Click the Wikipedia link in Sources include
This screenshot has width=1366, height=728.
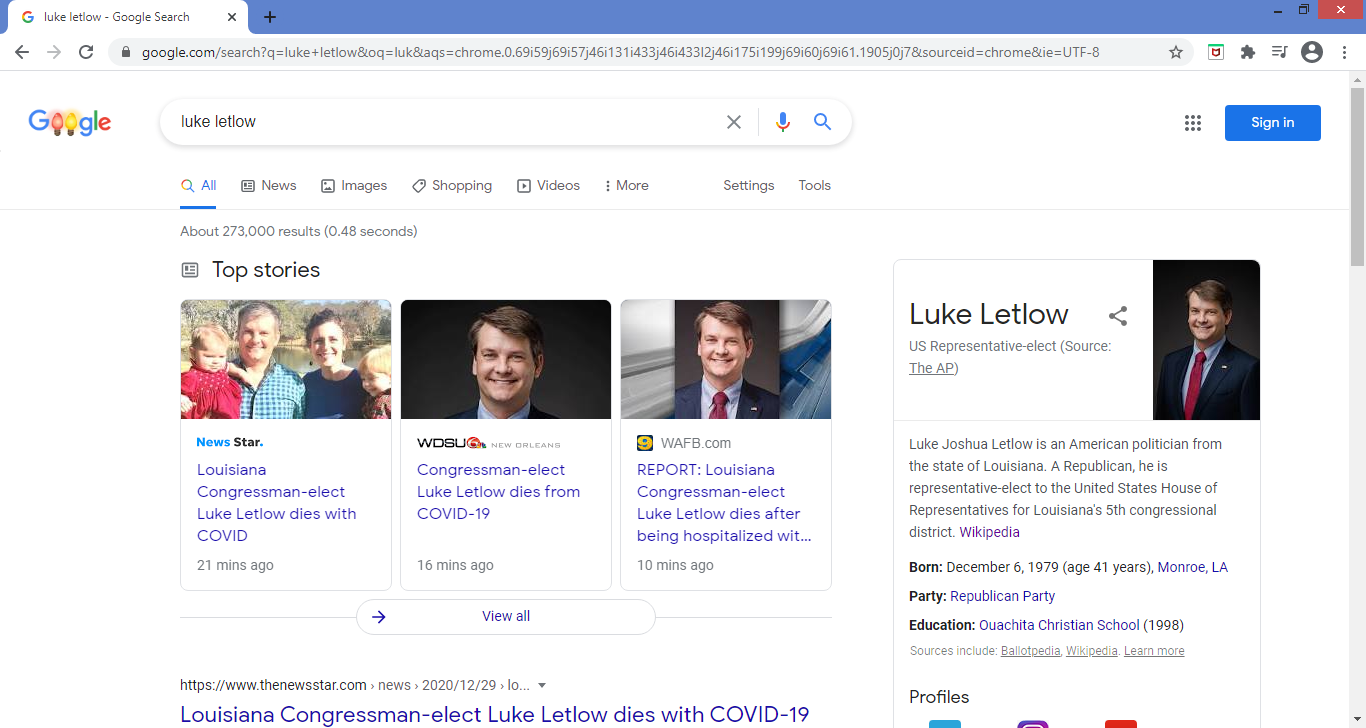pyautogui.click(x=1091, y=651)
